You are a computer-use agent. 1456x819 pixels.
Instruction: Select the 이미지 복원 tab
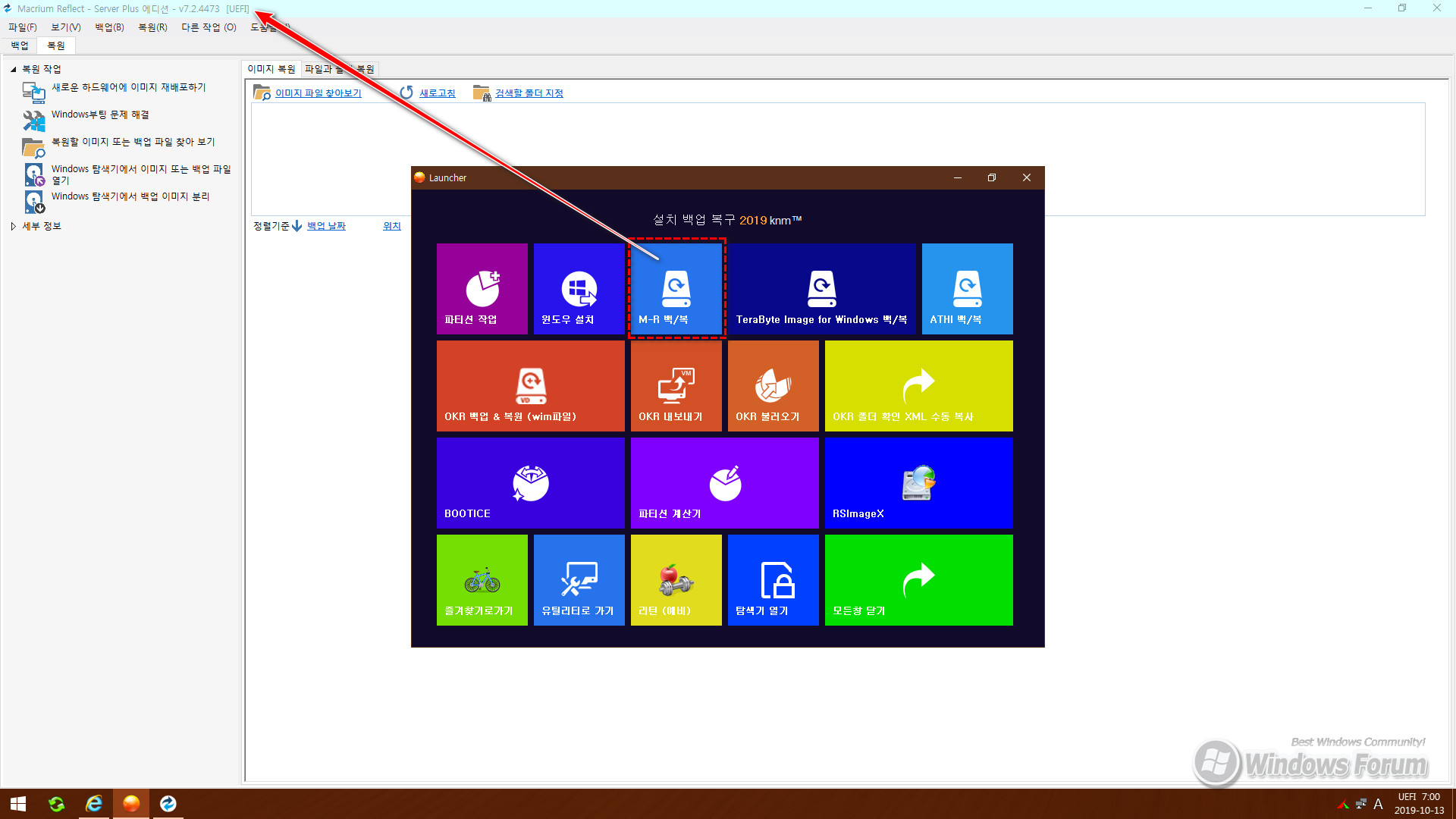click(x=271, y=69)
